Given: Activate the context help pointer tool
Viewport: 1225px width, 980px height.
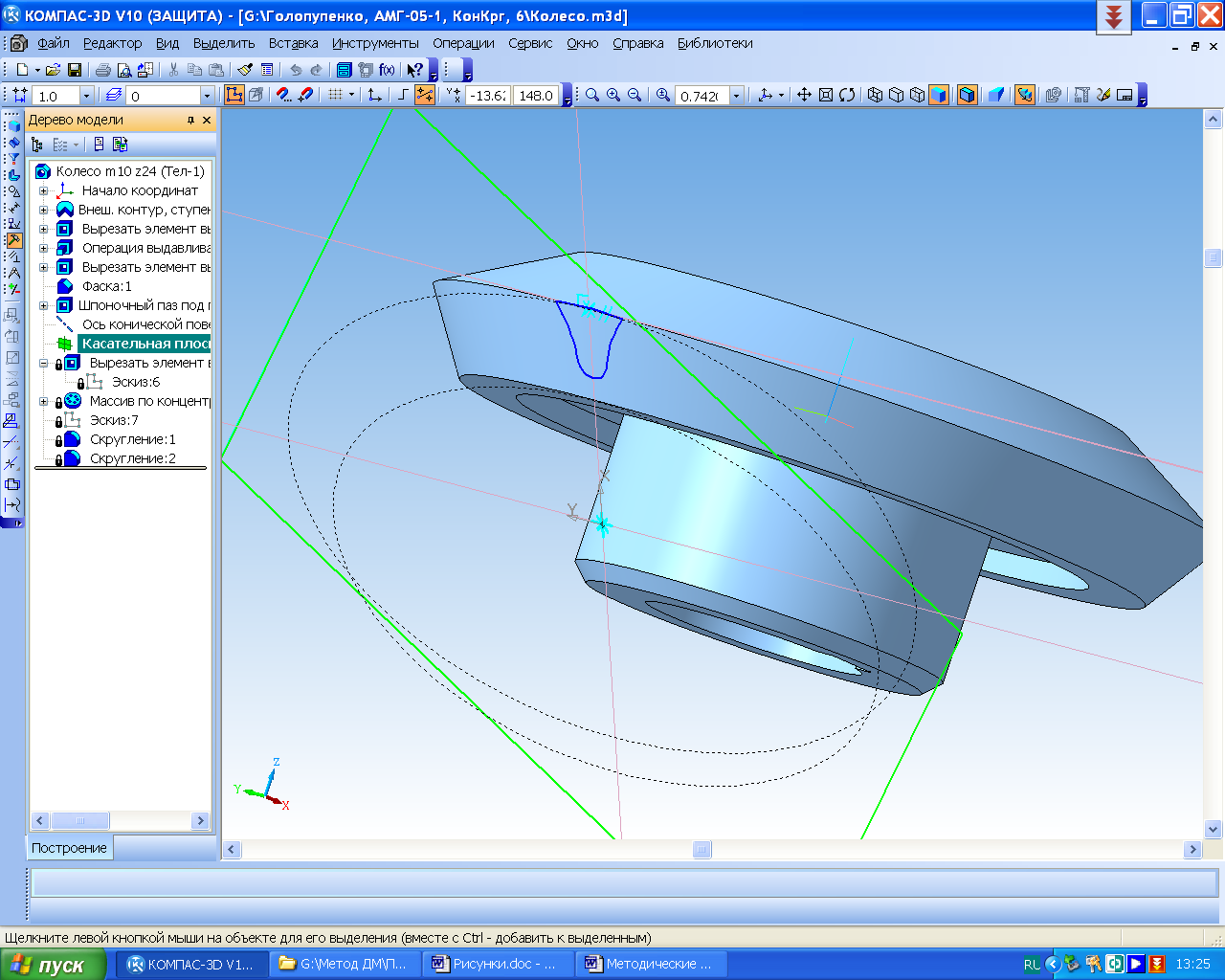Looking at the screenshot, I should click(x=414, y=70).
